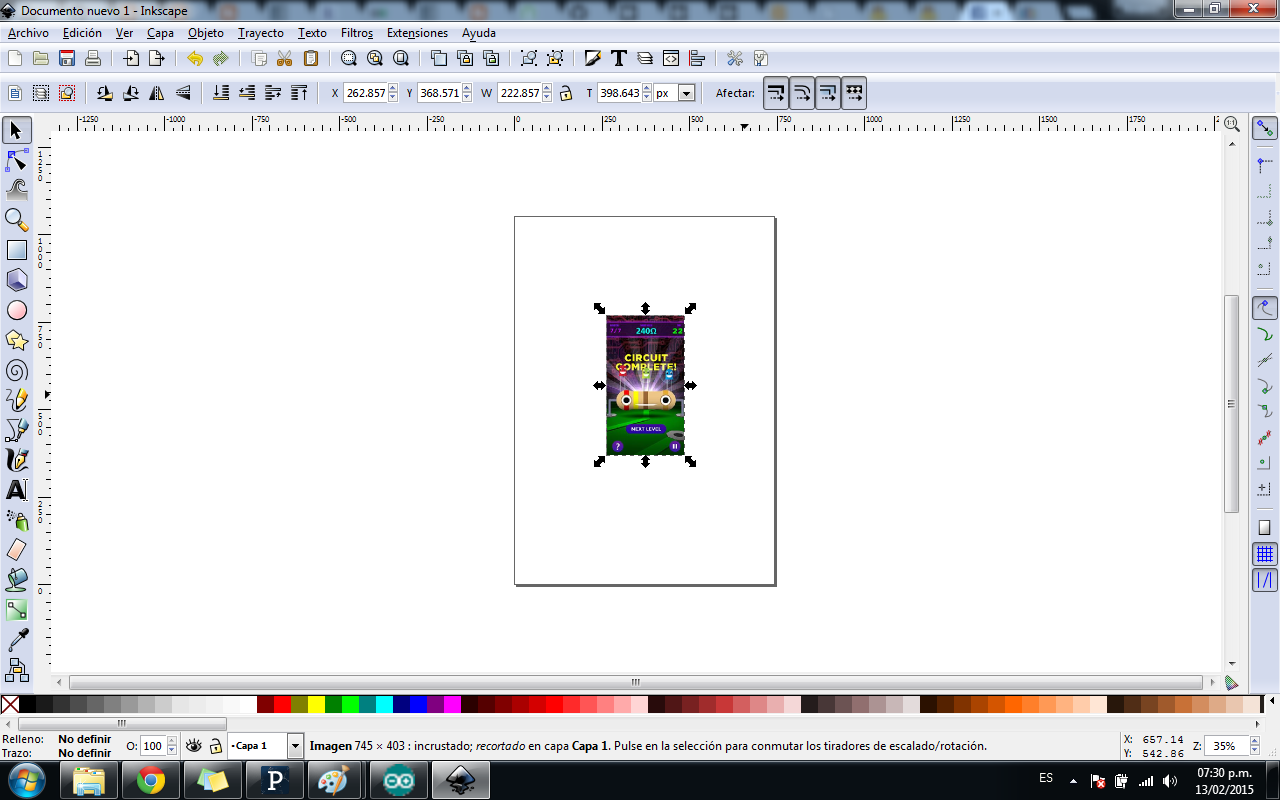
Task: Open the XML editor icon
Action: point(671,58)
